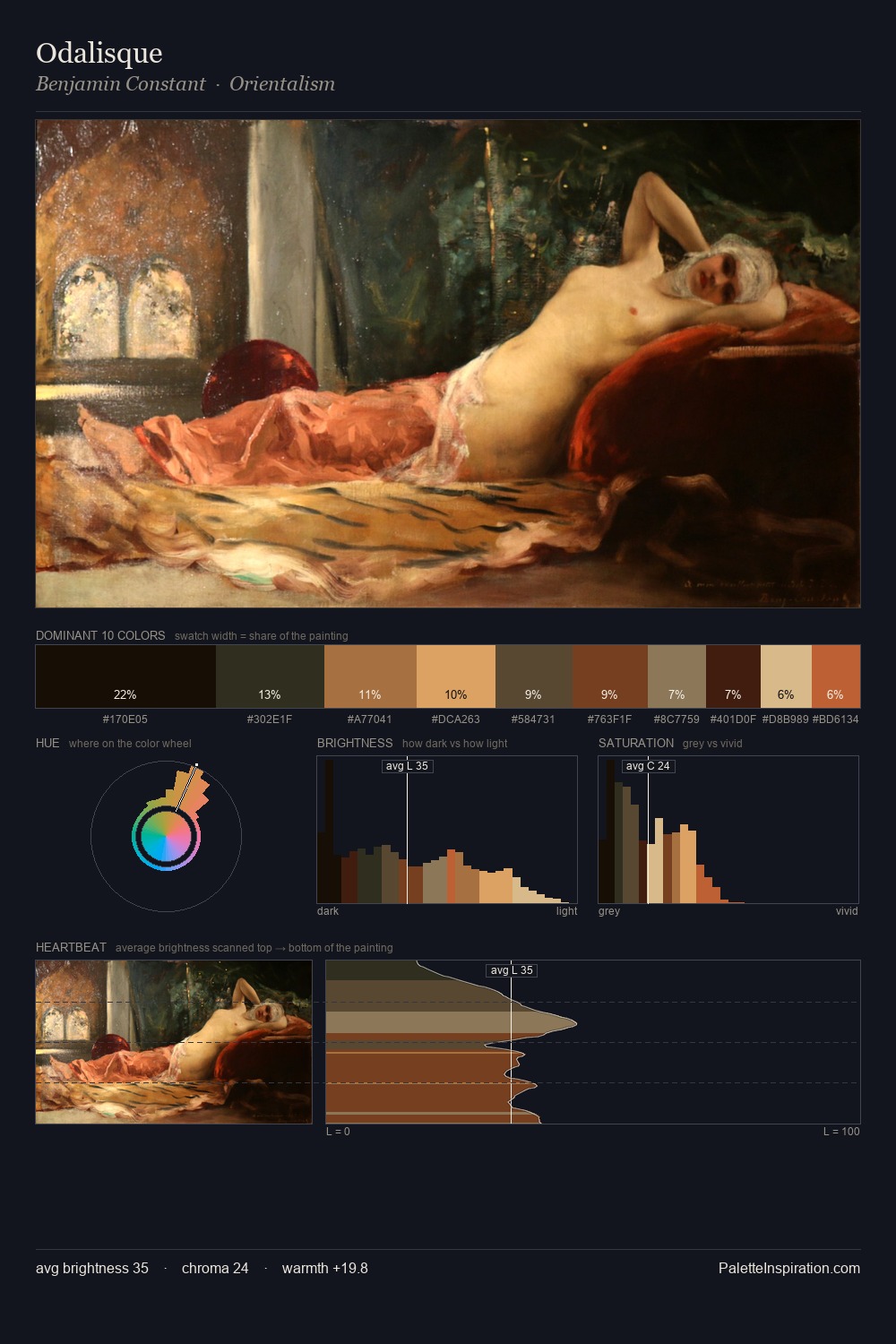Viewport: 896px width, 1344px height.
Task: Pick the #401D0F dark maroon swatch
Action: click(x=733, y=676)
